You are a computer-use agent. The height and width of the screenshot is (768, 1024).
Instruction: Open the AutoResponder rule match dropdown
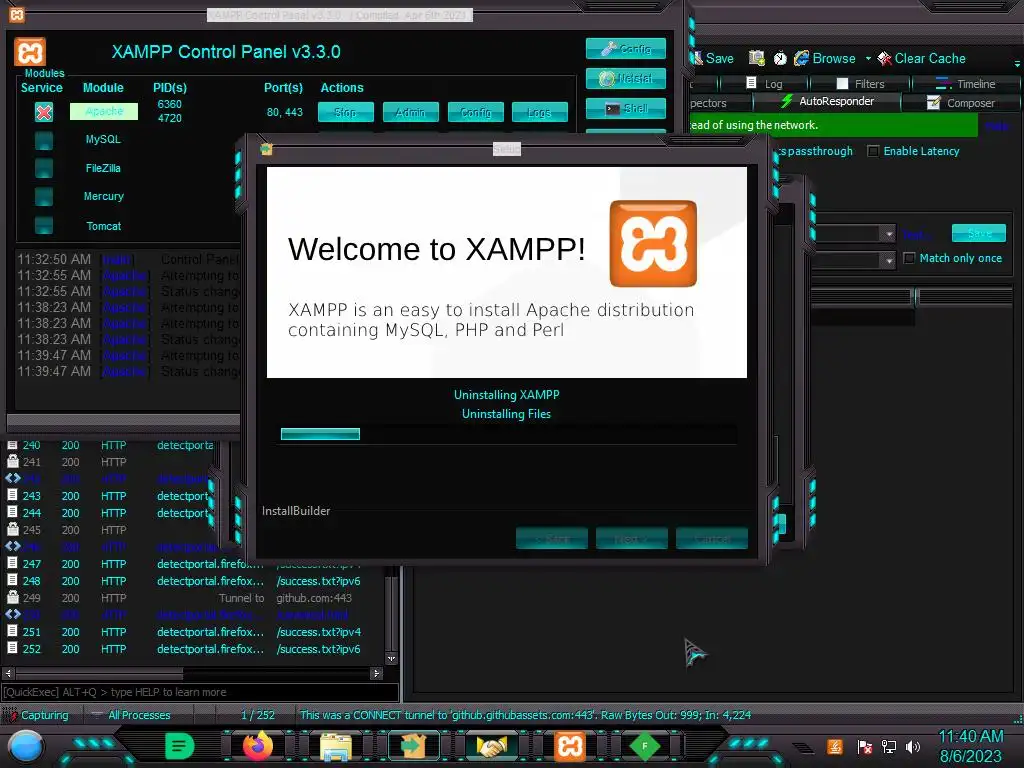(x=888, y=233)
